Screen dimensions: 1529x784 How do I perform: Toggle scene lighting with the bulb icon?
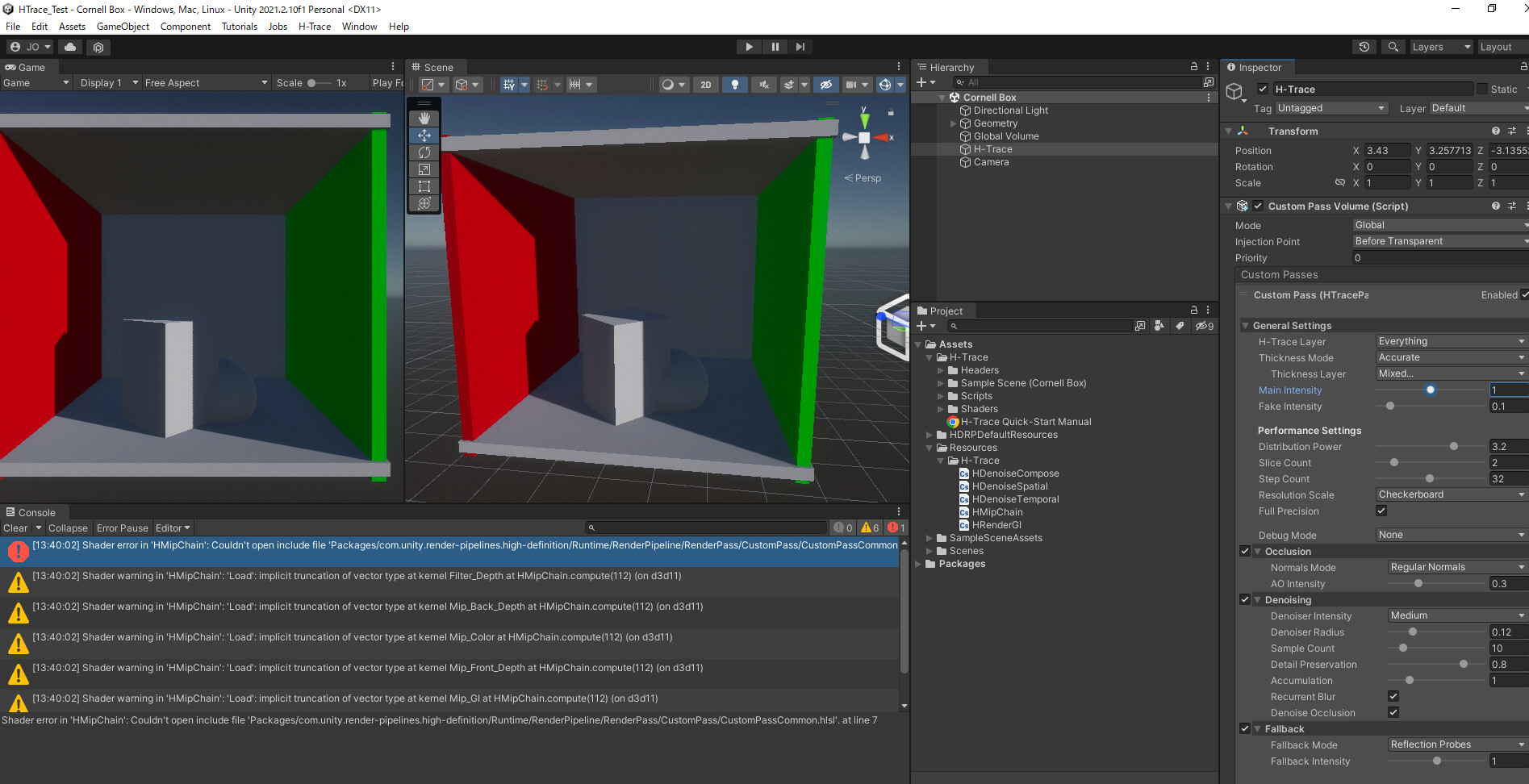(735, 84)
